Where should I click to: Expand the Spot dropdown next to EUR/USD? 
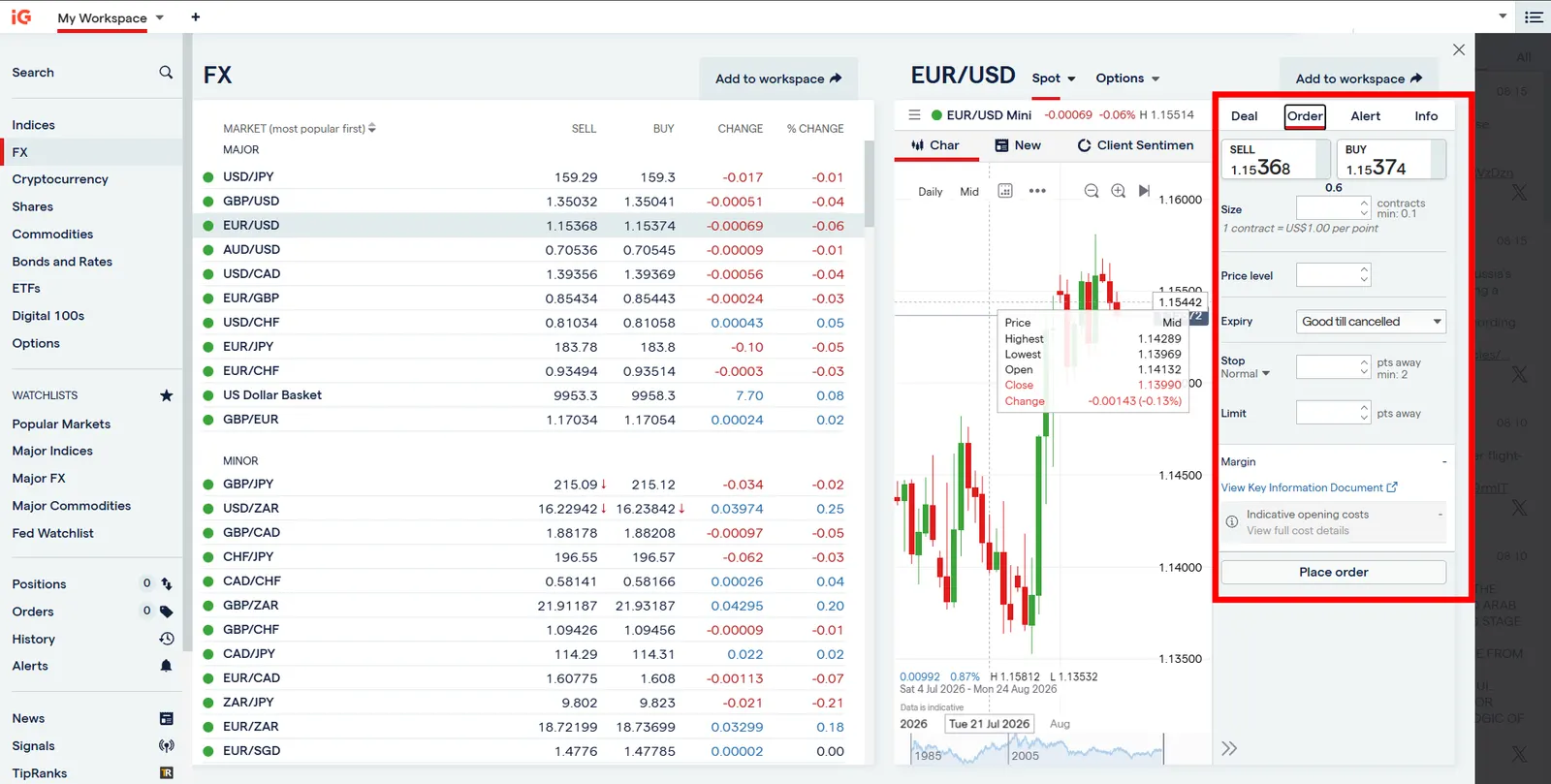click(x=1054, y=78)
